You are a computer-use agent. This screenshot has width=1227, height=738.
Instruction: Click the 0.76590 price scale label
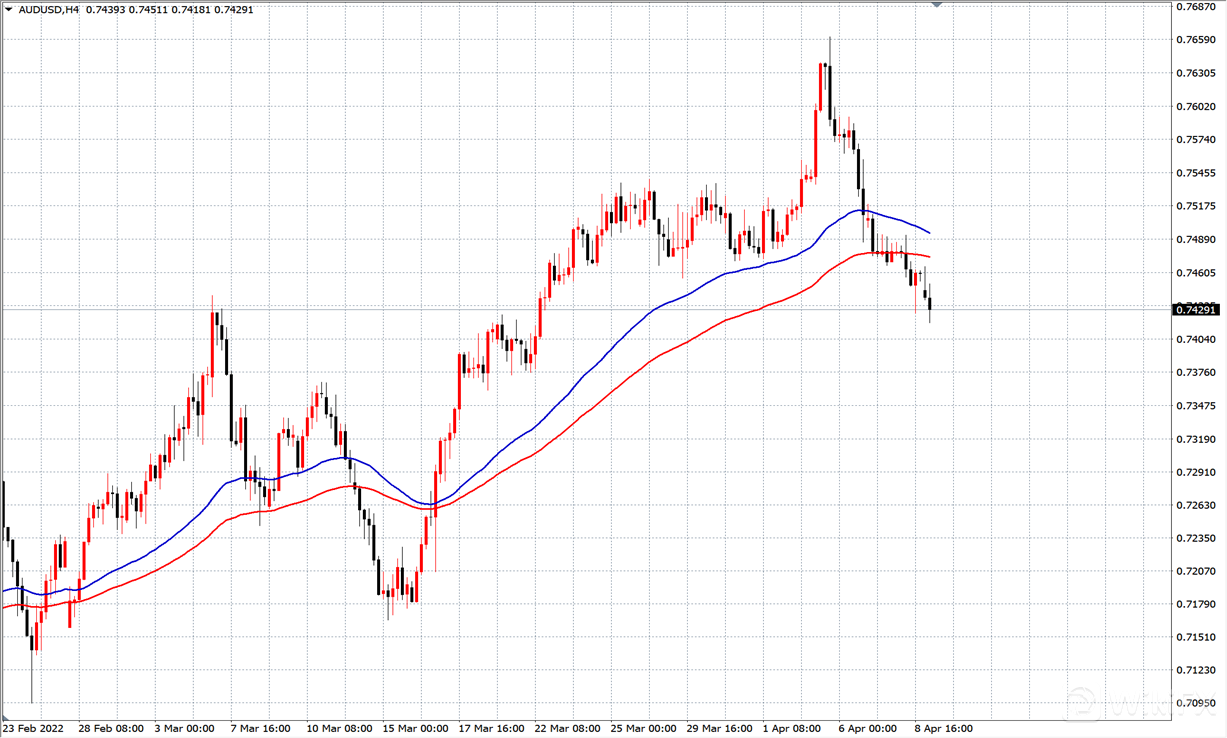tap(1195, 40)
